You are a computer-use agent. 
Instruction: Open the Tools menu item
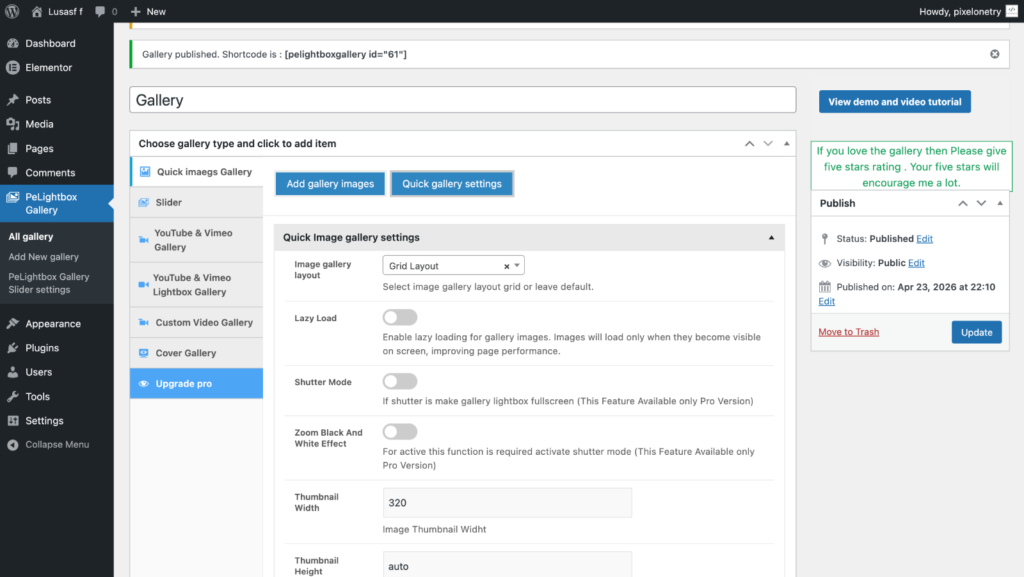37,397
